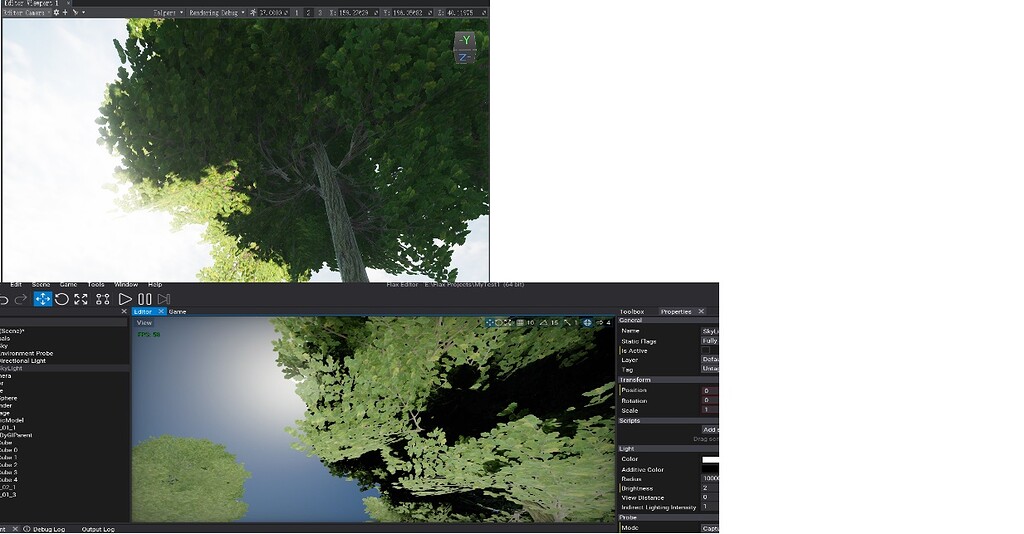Switch to the Toolbox tab
Screen dimensions: 1024x534
click(632, 312)
